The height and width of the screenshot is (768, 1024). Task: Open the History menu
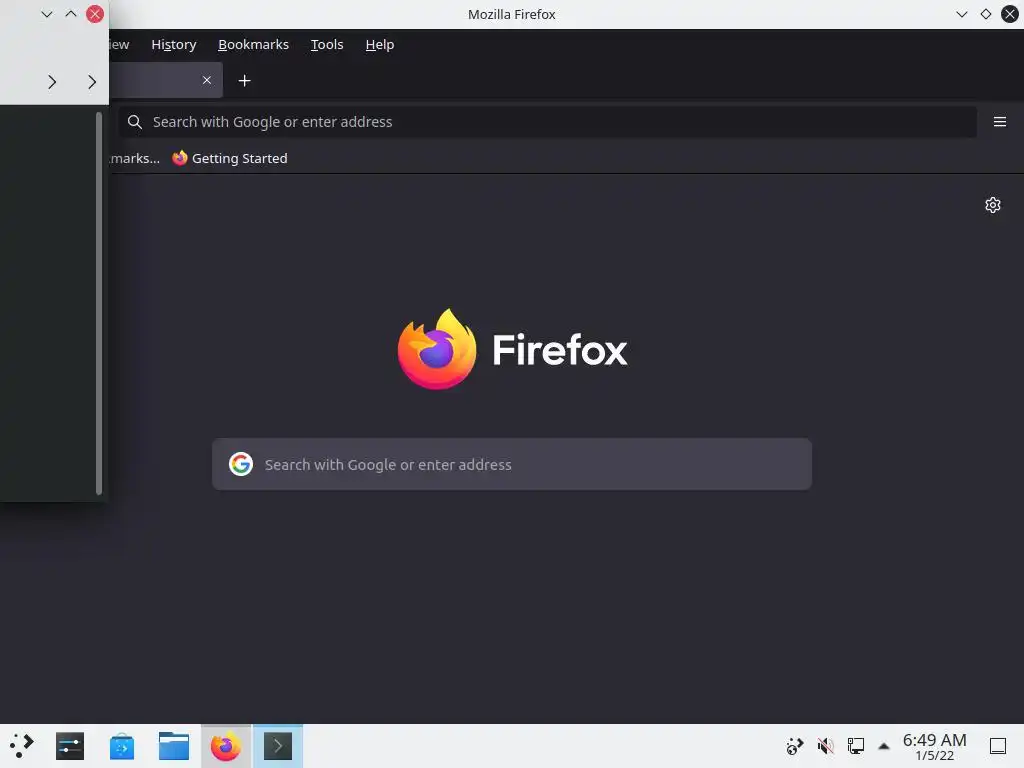[x=174, y=44]
